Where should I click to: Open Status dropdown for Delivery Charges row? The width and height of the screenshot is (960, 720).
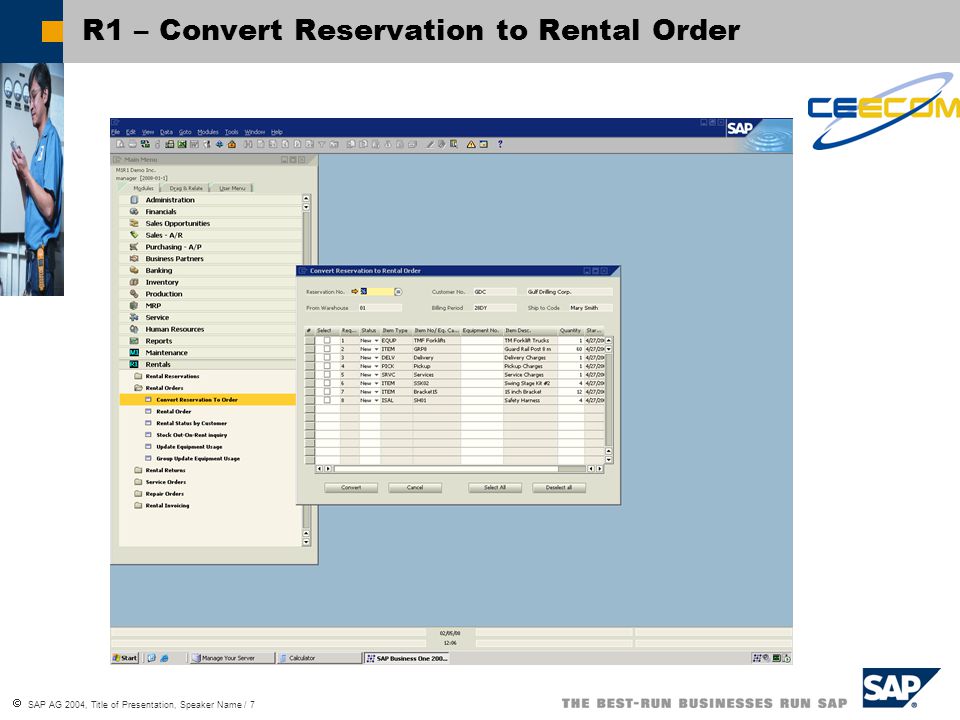click(377, 358)
